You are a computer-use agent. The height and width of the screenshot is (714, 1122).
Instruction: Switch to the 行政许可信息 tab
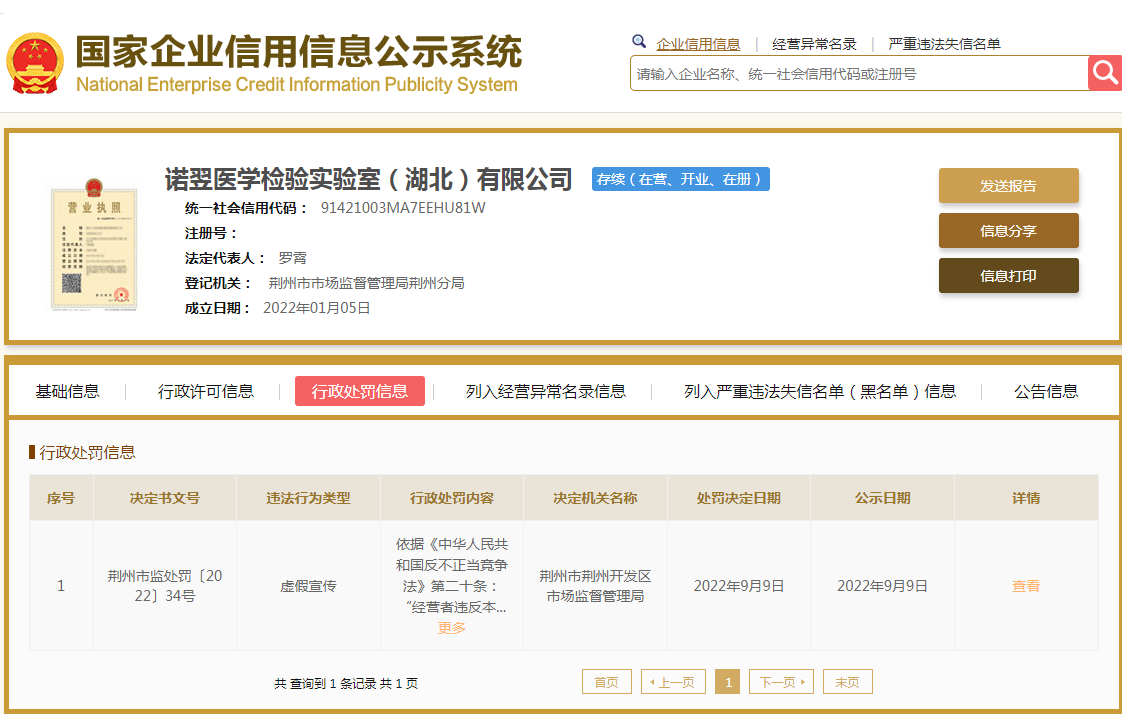206,391
